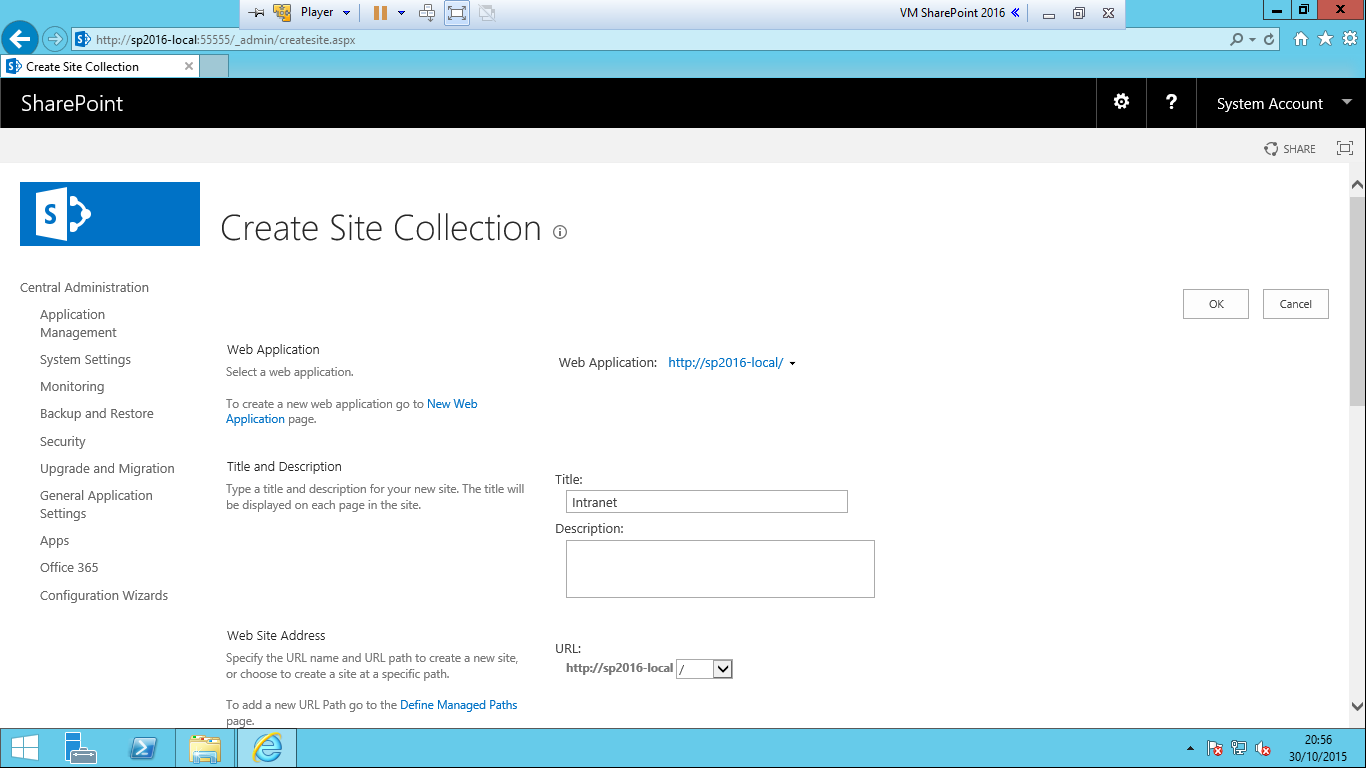The width and height of the screenshot is (1366, 768).
Task: Open Office 365 in the sidebar
Action: click(x=69, y=567)
